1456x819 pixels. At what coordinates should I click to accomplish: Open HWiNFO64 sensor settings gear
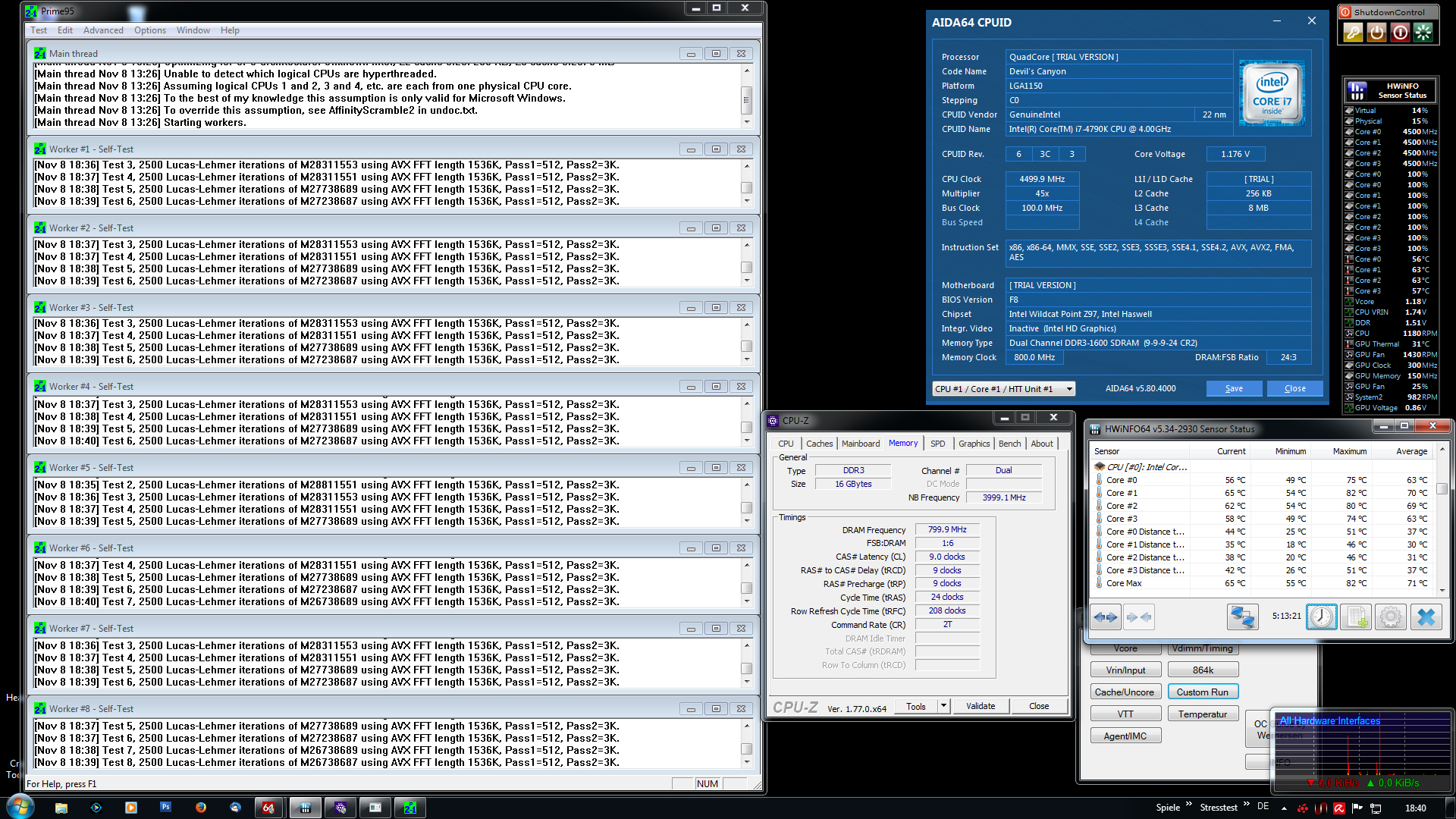pyautogui.click(x=1390, y=617)
